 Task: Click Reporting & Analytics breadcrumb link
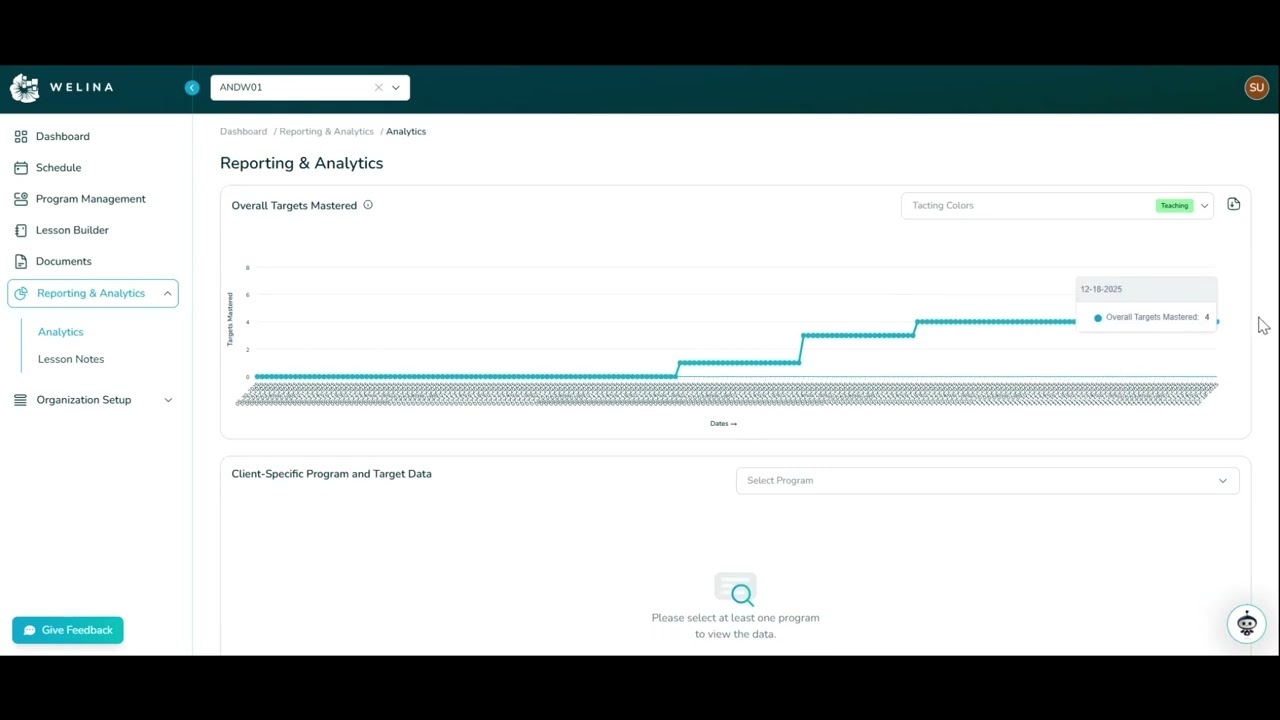point(327,132)
